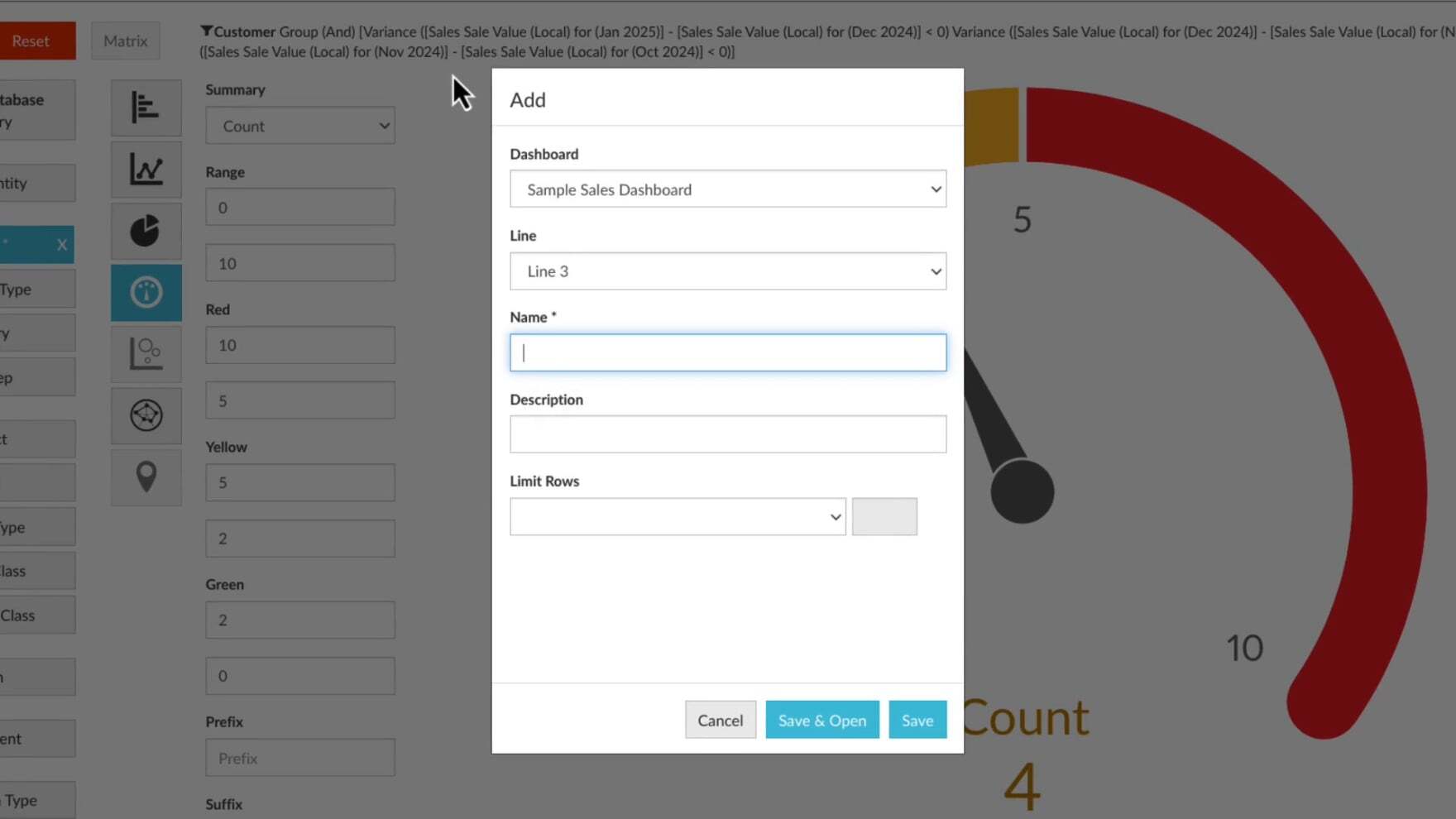The height and width of the screenshot is (819, 1456).
Task: Open the Summary dropdown set to Count
Action: (300, 126)
